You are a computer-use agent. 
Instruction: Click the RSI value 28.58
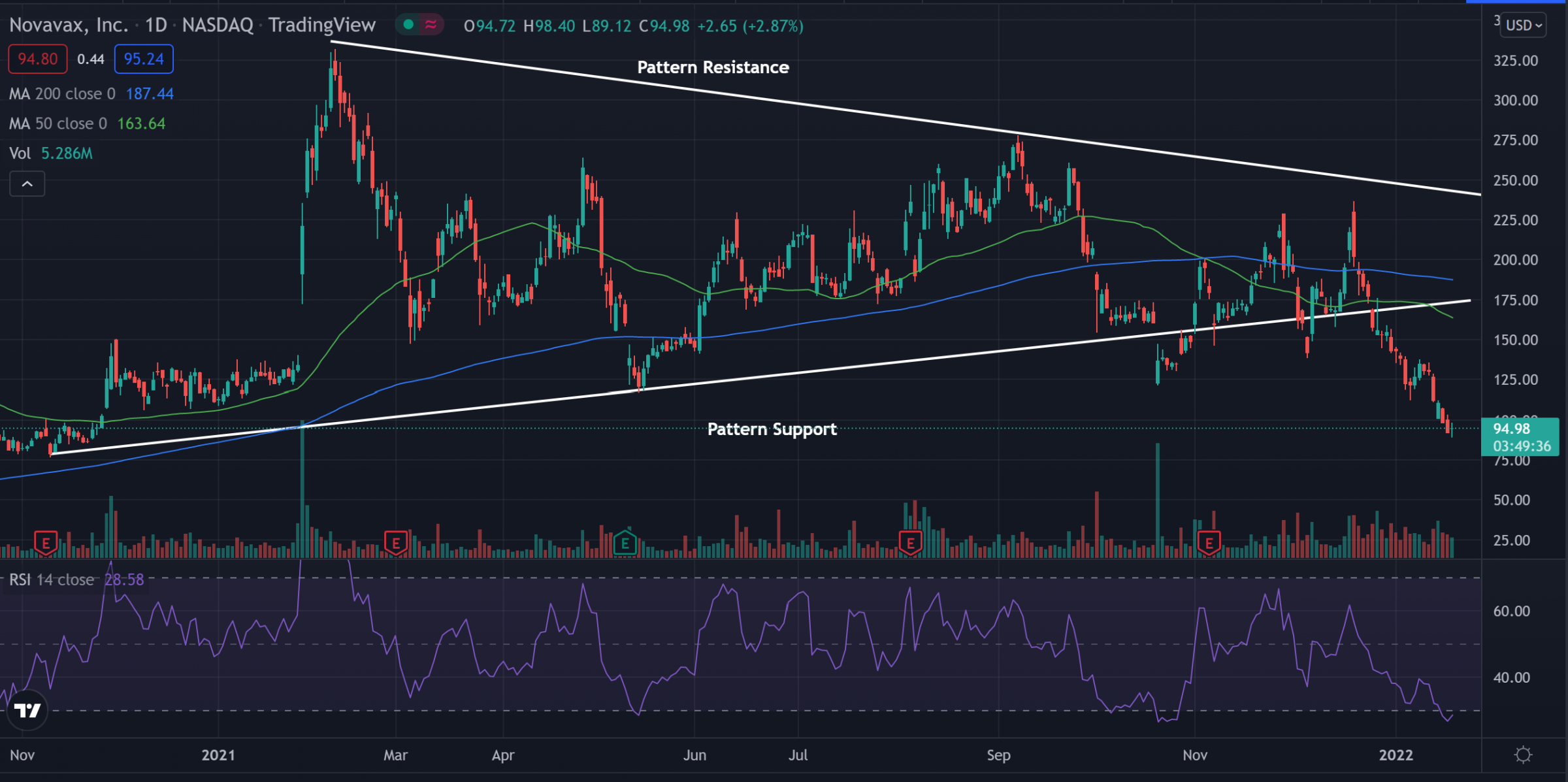click(124, 580)
